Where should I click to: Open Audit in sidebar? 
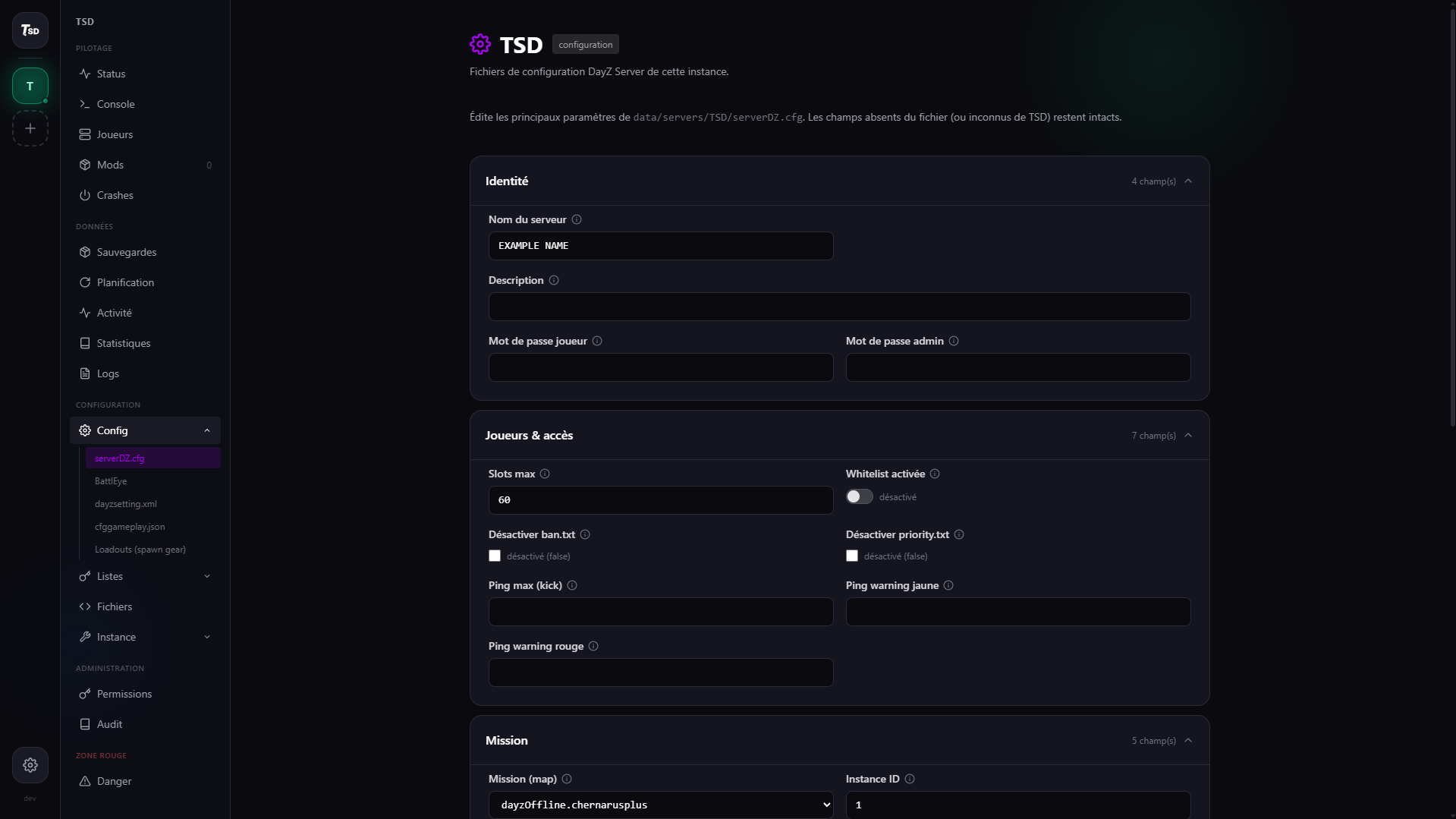pyautogui.click(x=145, y=724)
